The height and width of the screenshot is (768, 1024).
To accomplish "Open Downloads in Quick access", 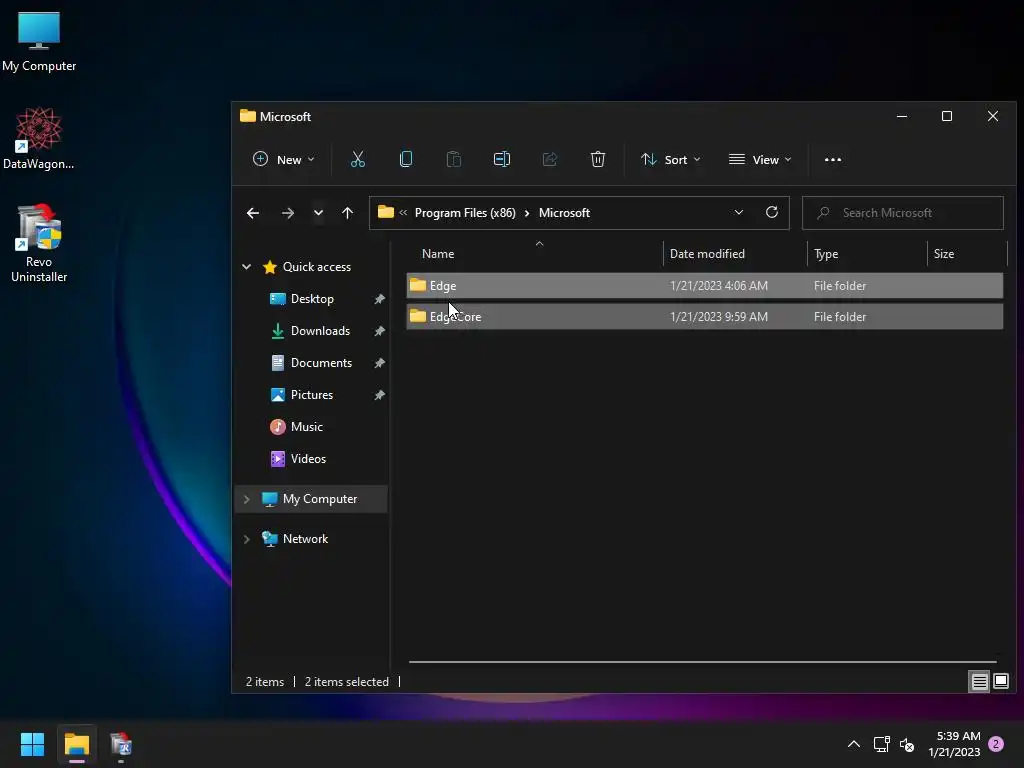I will 320,330.
